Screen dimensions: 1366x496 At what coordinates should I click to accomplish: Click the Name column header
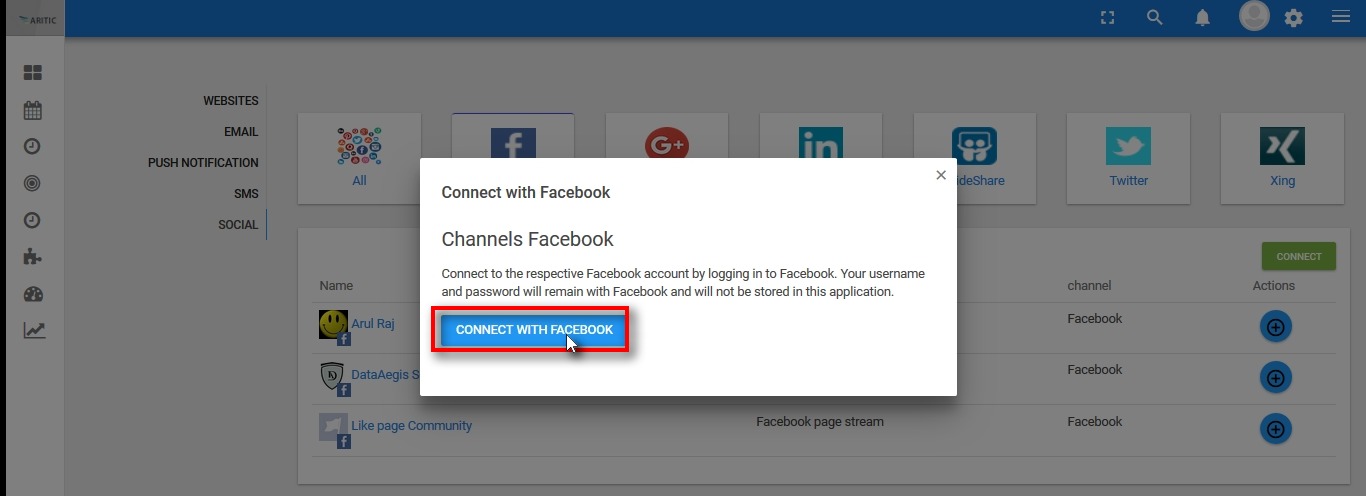pyautogui.click(x=336, y=286)
